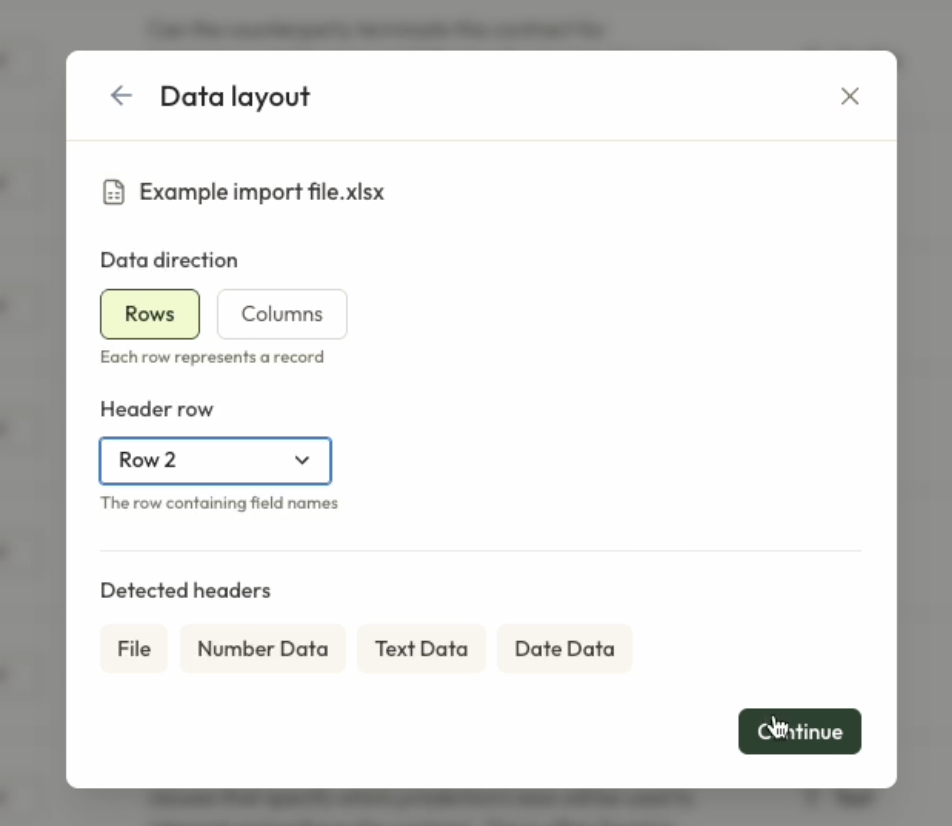Click the "Each row represents a record" hint
The width and height of the screenshot is (952, 826).
coord(212,357)
